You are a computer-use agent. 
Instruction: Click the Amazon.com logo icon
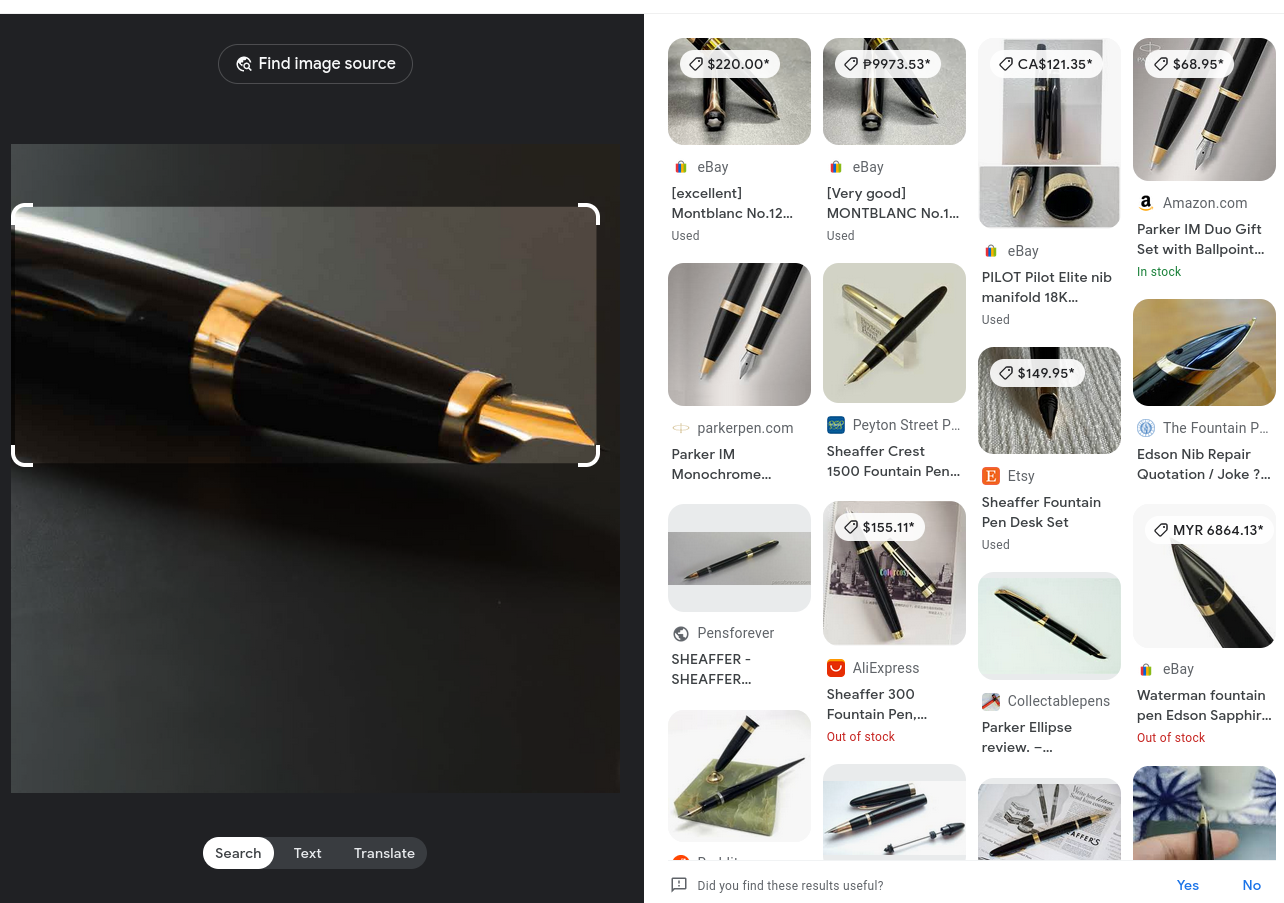(x=1146, y=203)
